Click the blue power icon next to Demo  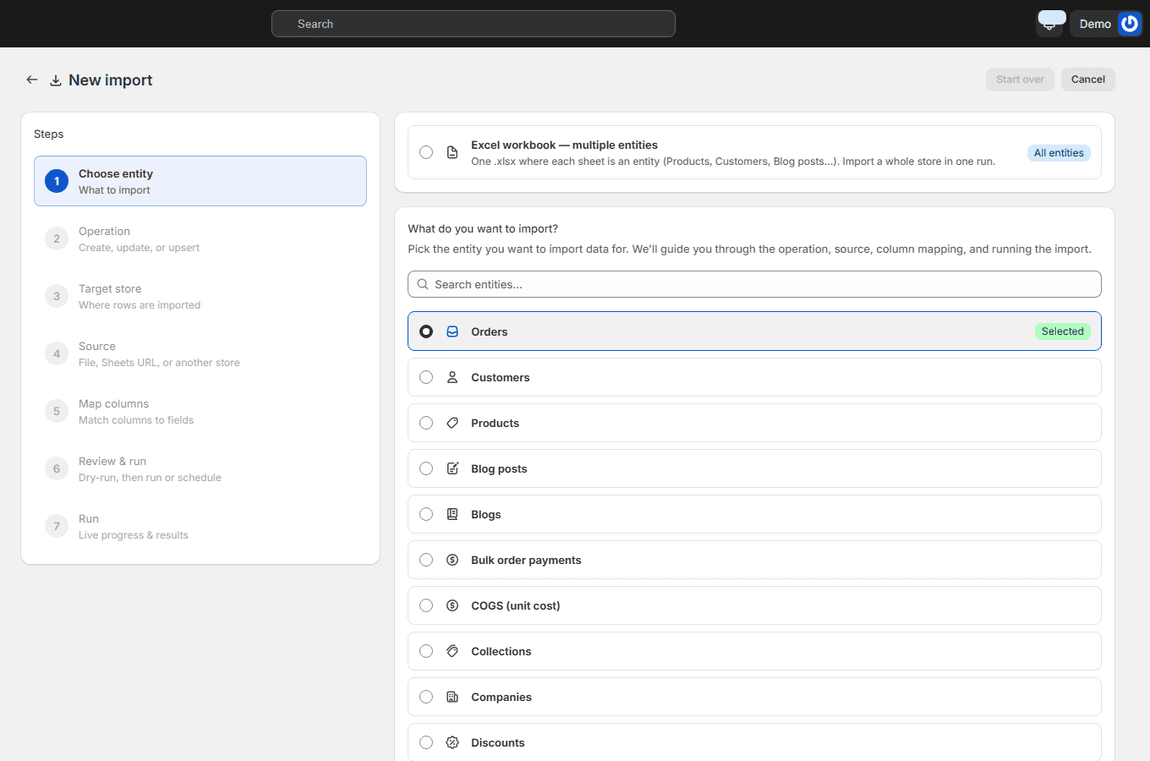(x=1129, y=23)
